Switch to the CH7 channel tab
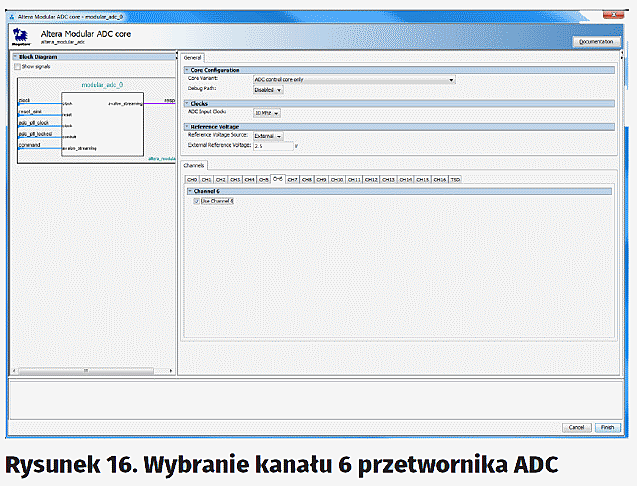This screenshot has width=637, height=486. point(293,179)
